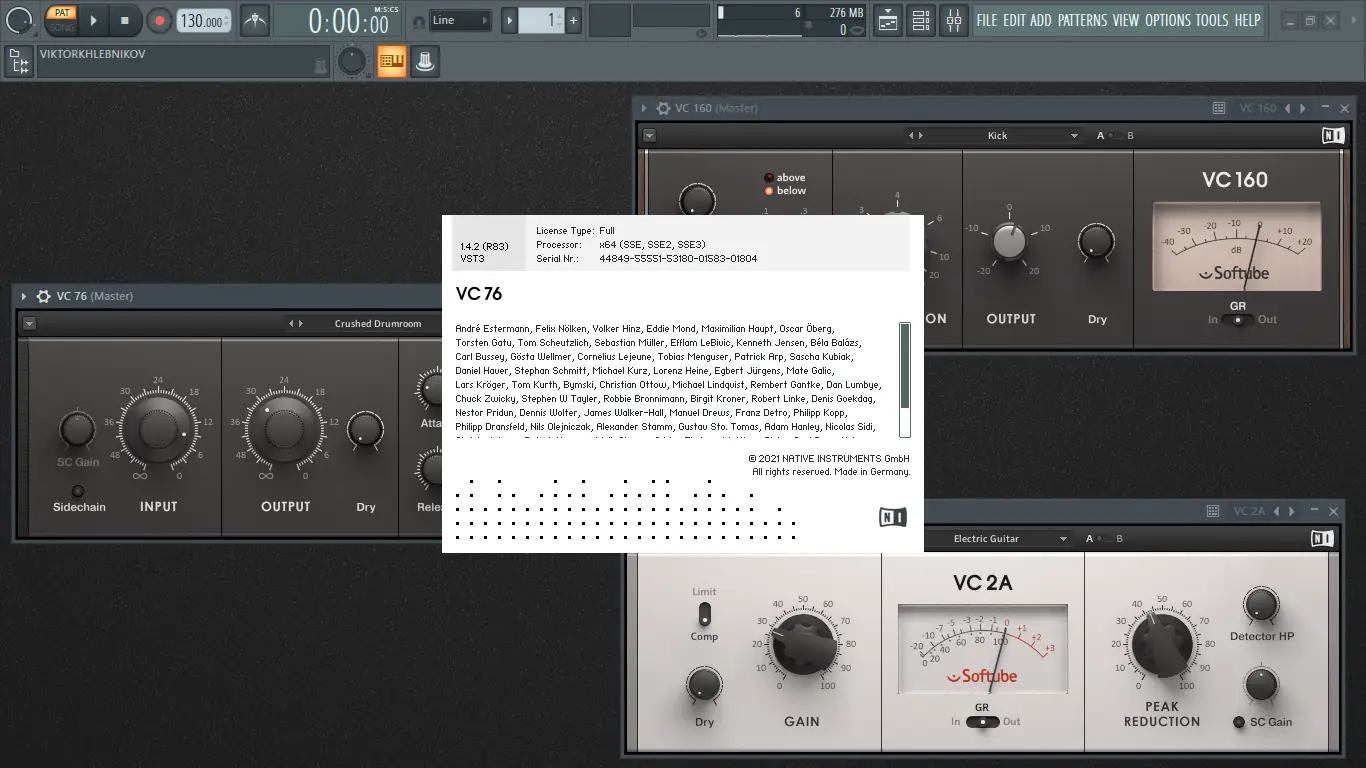Open the VIEW menu
The height and width of the screenshot is (768, 1366).
click(1126, 20)
